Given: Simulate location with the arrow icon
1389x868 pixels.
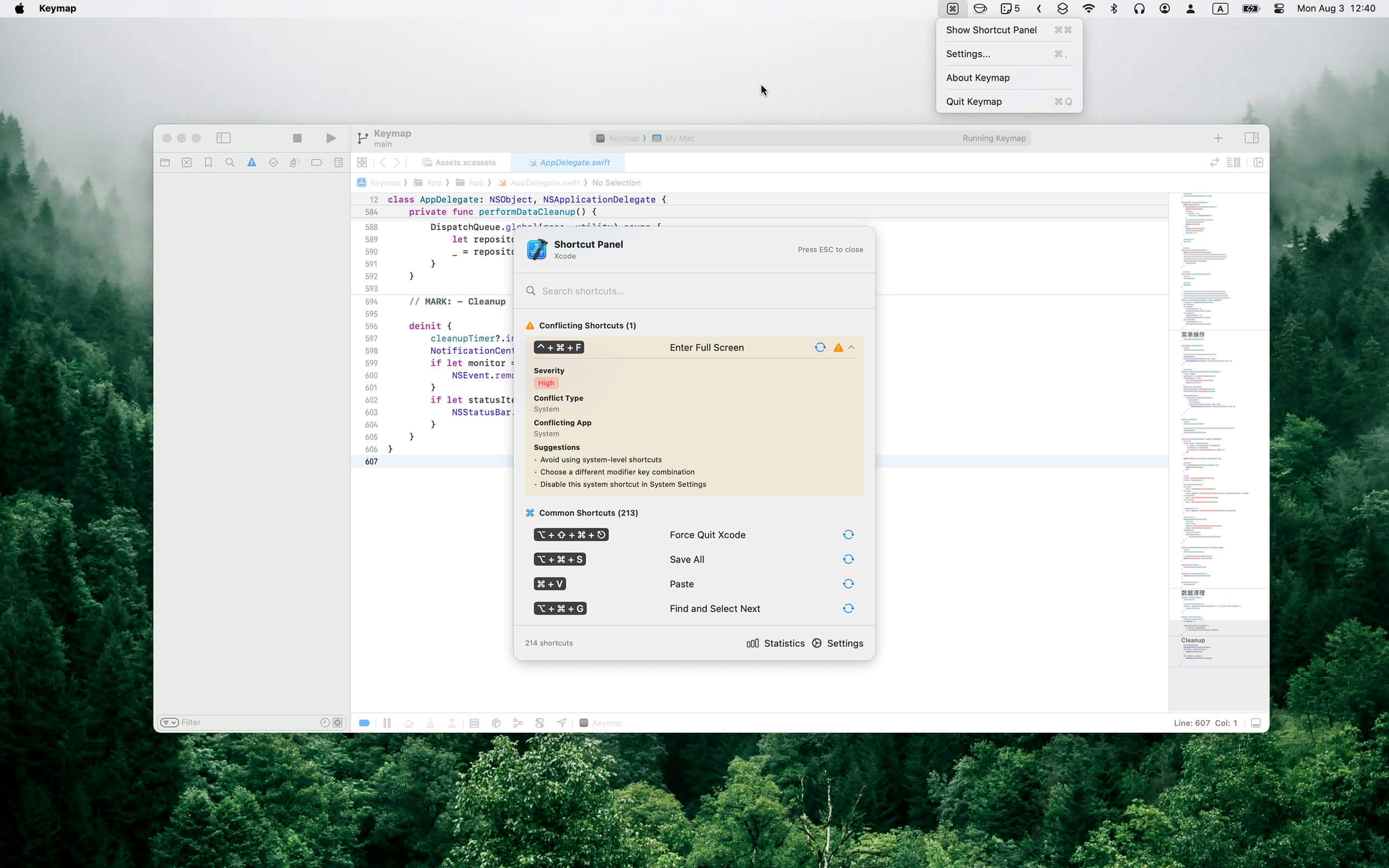Looking at the screenshot, I should 562,723.
